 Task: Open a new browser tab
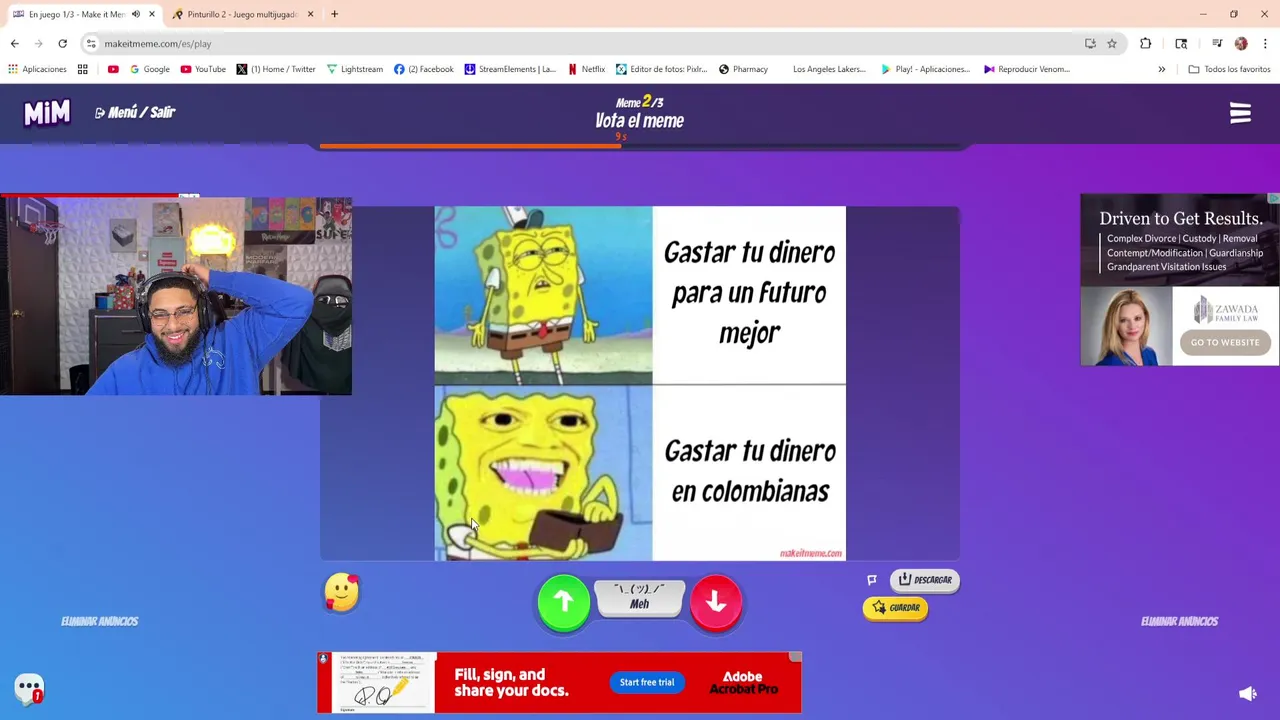(x=334, y=14)
